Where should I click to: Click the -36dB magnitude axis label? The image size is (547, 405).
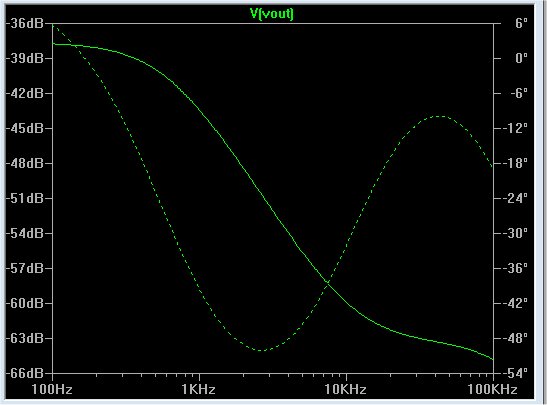[25, 23]
